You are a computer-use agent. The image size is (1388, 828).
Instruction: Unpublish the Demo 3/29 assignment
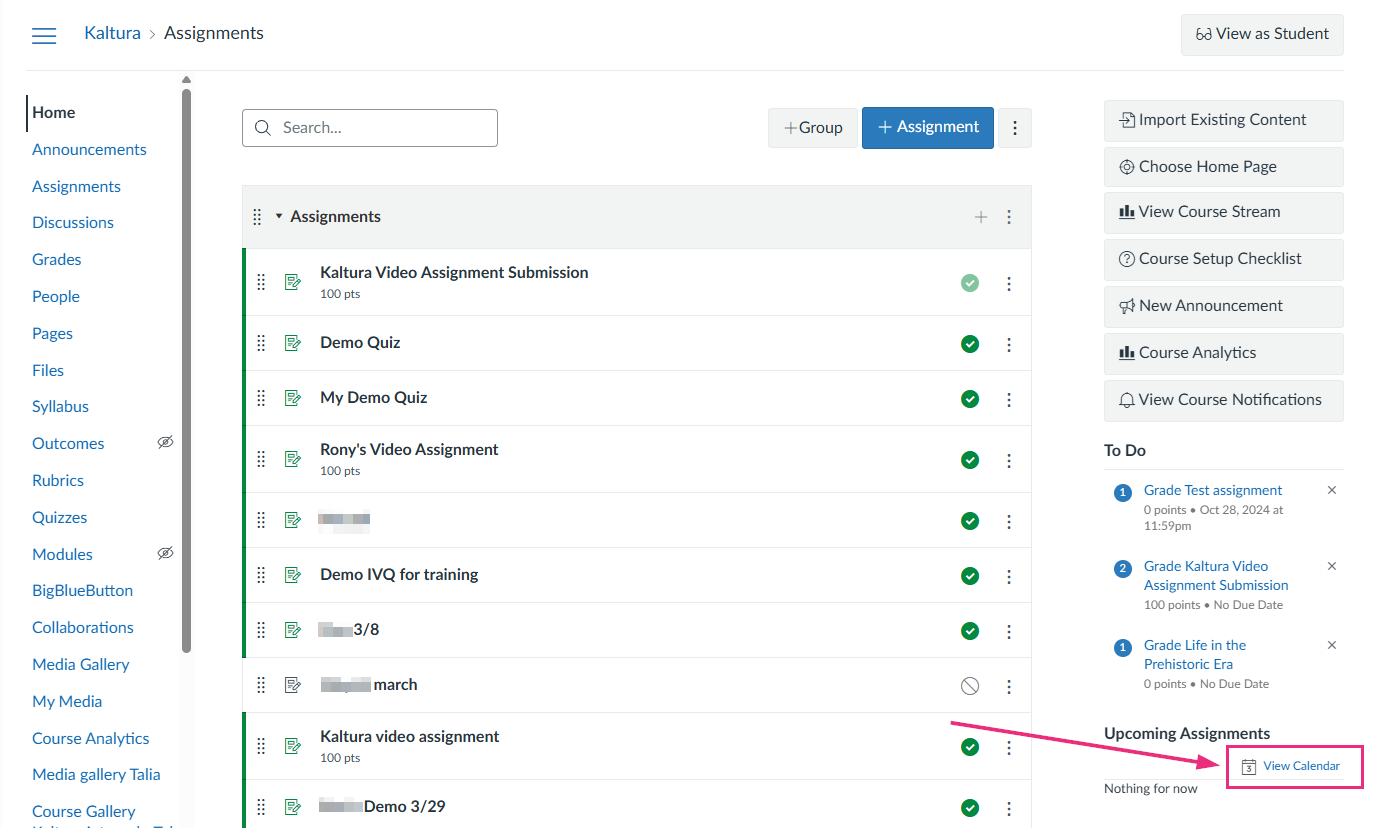969,808
